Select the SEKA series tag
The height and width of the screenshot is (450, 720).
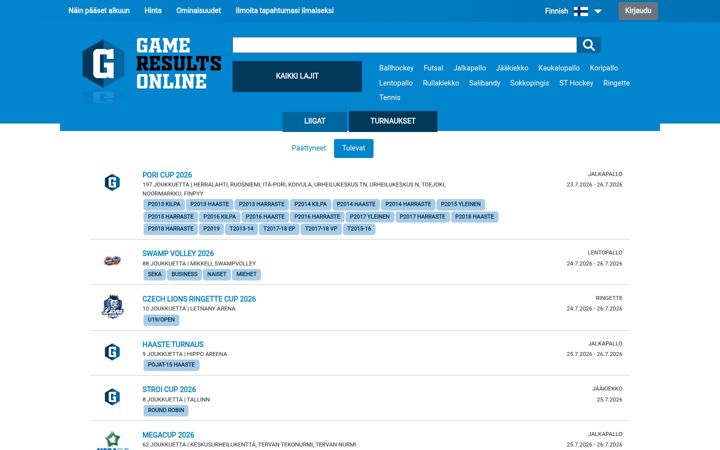155,274
